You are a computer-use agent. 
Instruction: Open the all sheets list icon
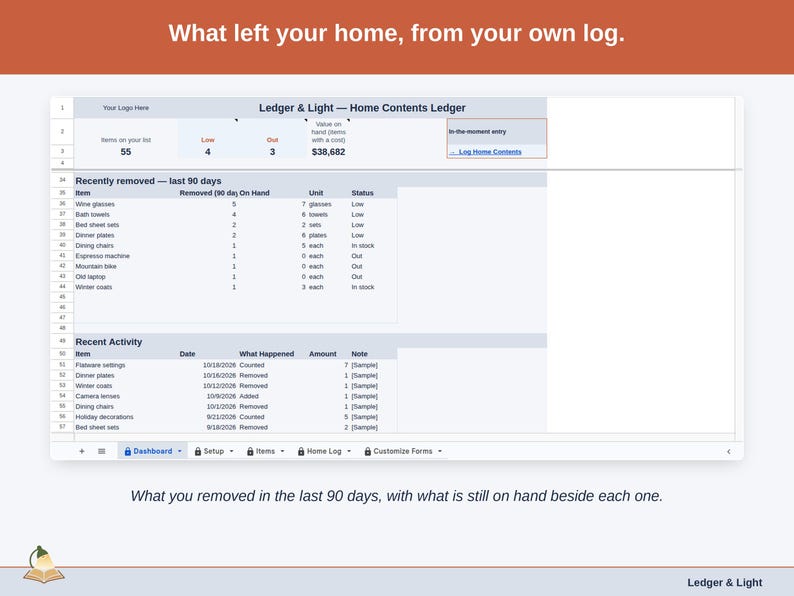pos(102,451)
